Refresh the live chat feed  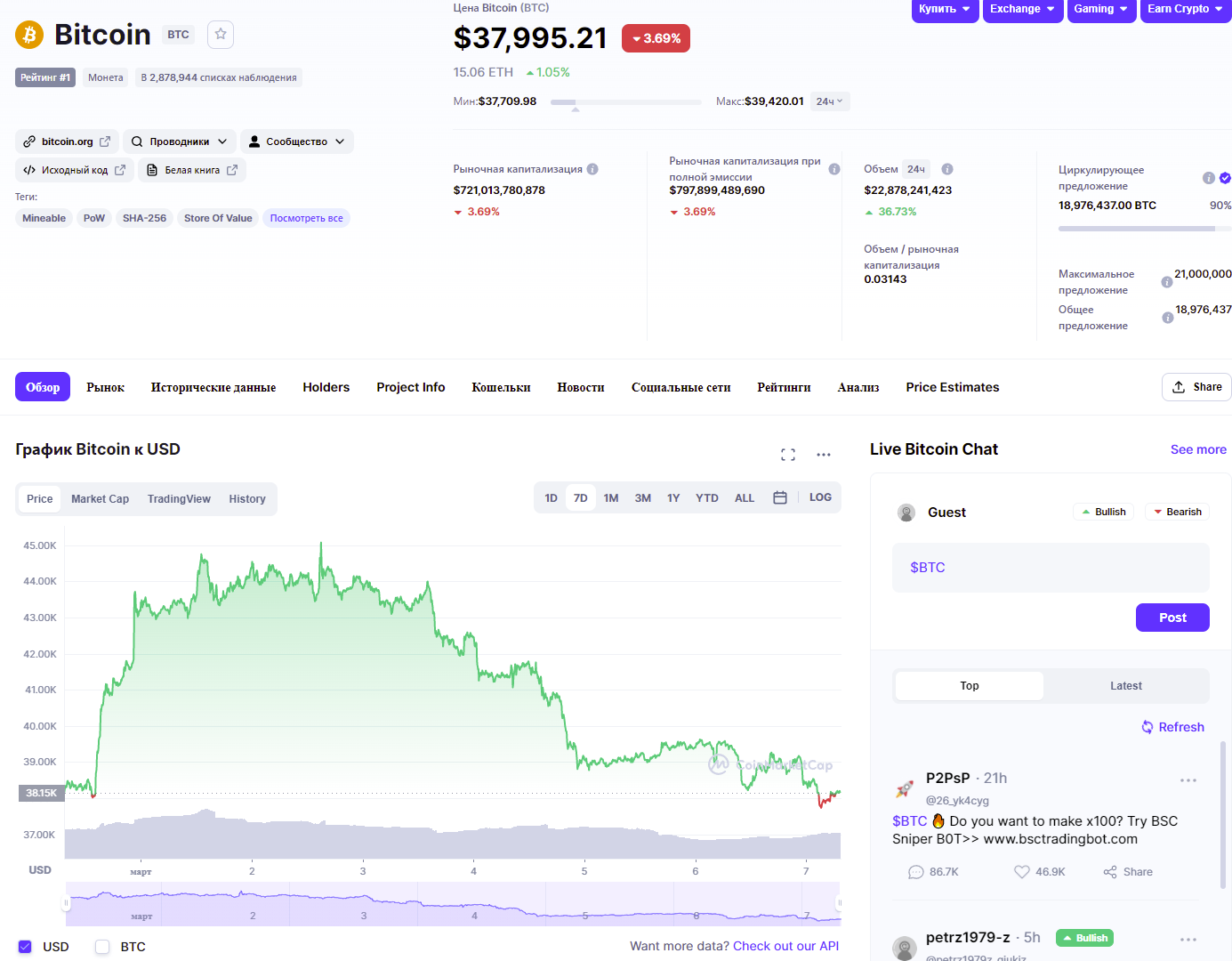pyautogui.click(x=1173, y=727)
